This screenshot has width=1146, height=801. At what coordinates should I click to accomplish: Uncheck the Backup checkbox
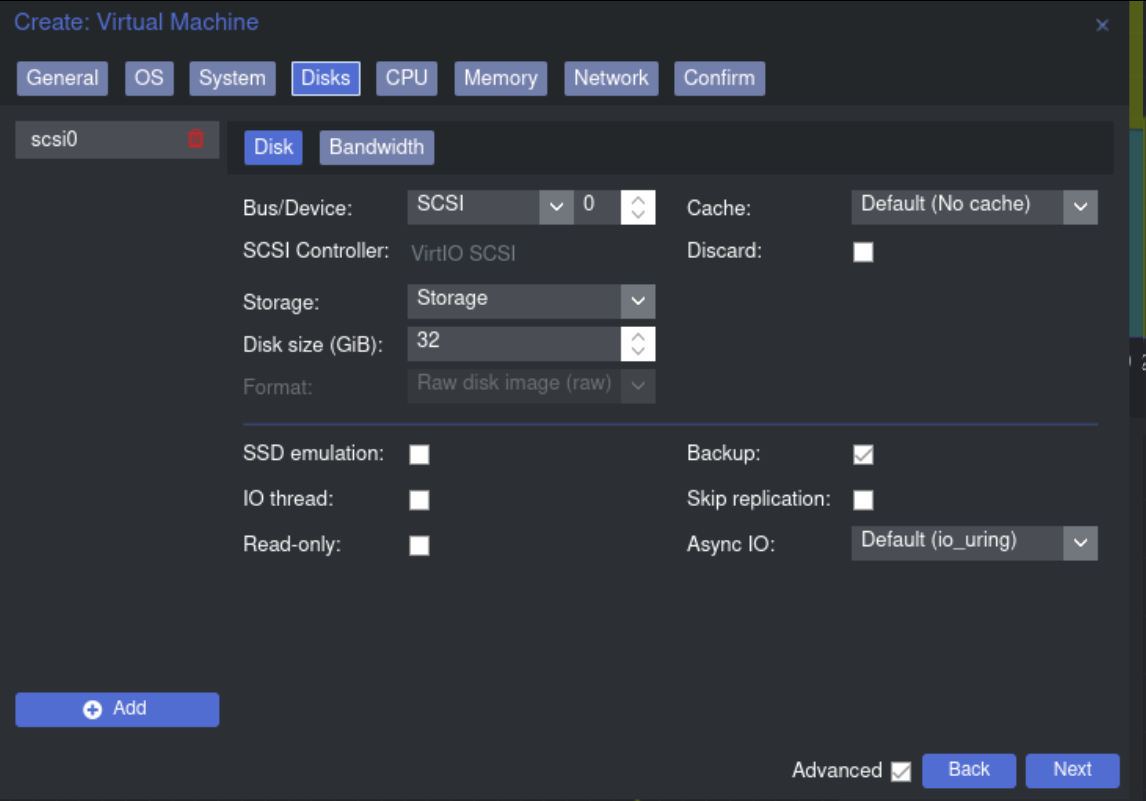(863, 455)
